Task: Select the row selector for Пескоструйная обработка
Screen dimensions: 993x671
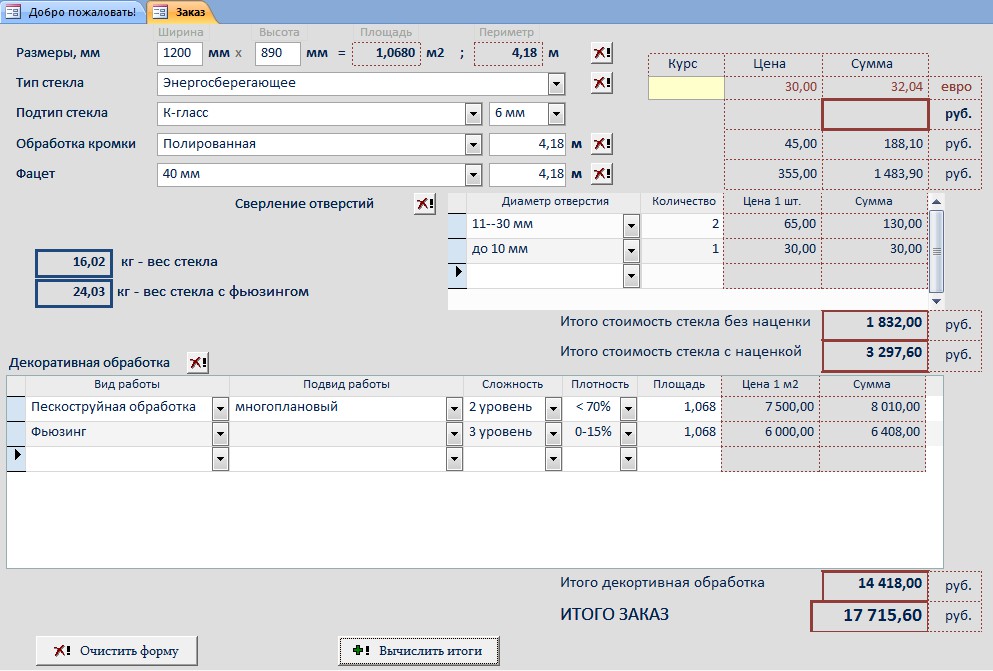Action: coord(16,408)
